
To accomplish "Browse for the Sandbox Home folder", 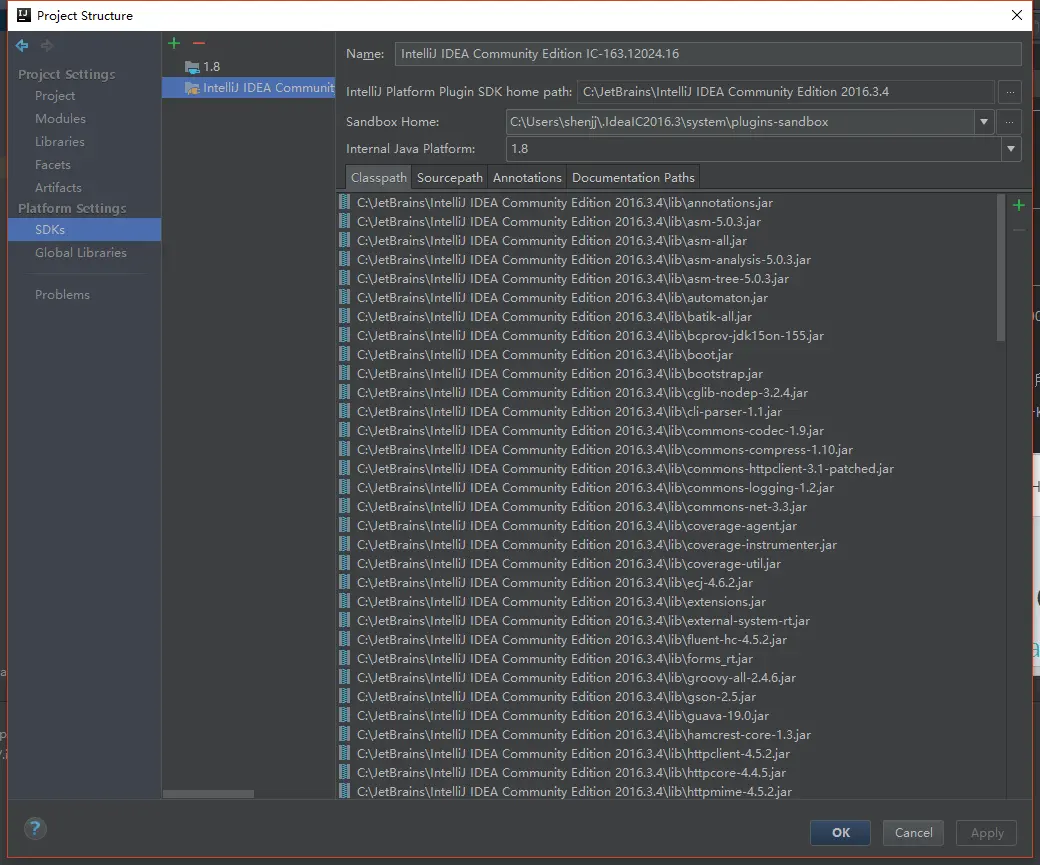I will point(1009,122).
